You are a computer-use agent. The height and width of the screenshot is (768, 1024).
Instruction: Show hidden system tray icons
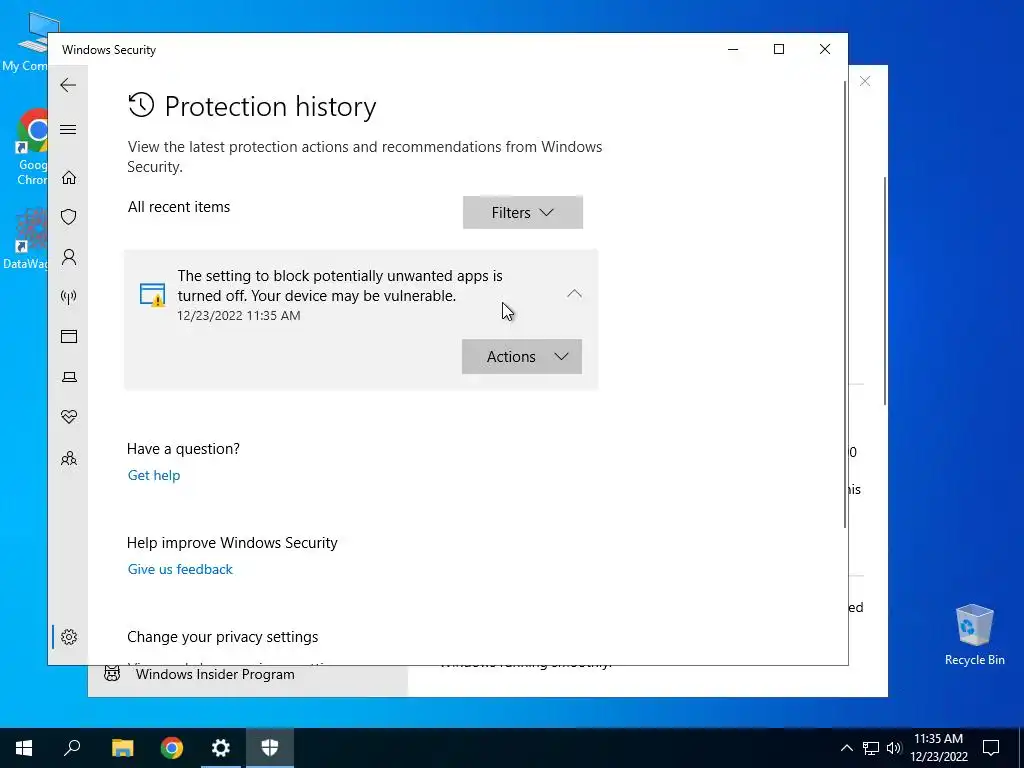coord(846,748)
